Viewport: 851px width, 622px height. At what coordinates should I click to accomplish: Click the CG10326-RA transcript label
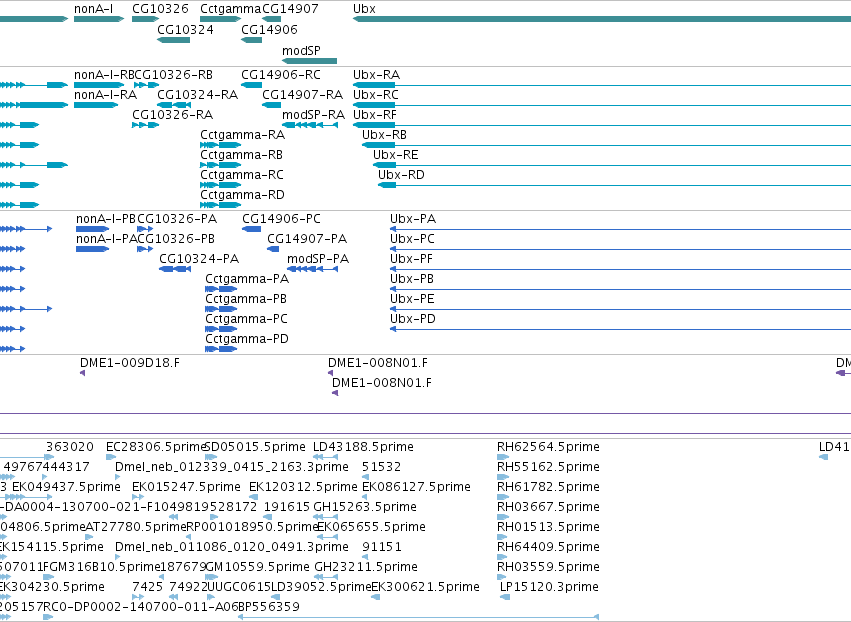tap(173, 115)
